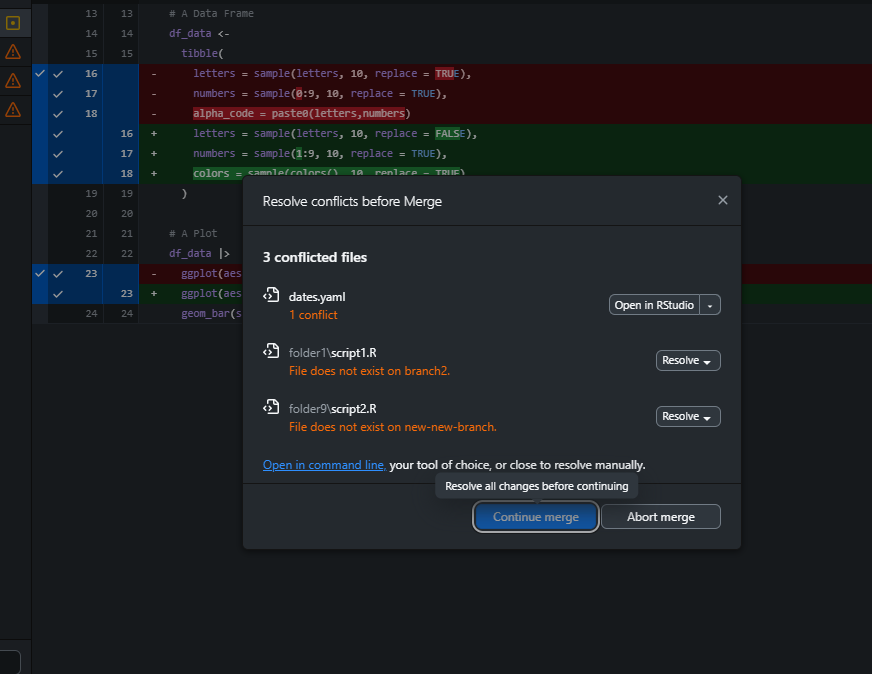Click the script2.R conflicted file icon
The height and width of the screenshot is (674, 872).
tap(270, 407)
